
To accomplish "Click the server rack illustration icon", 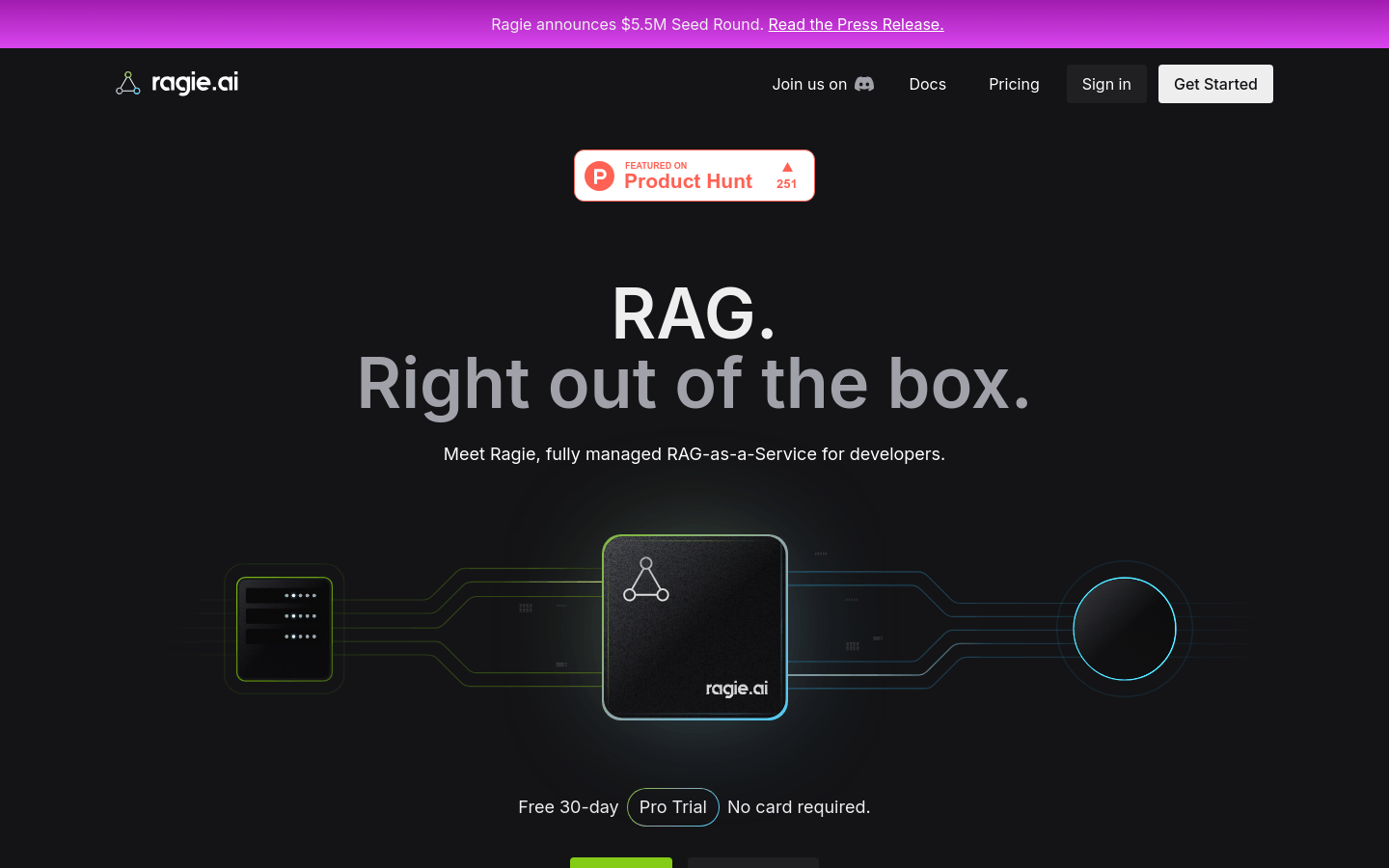I will point(285,629).
